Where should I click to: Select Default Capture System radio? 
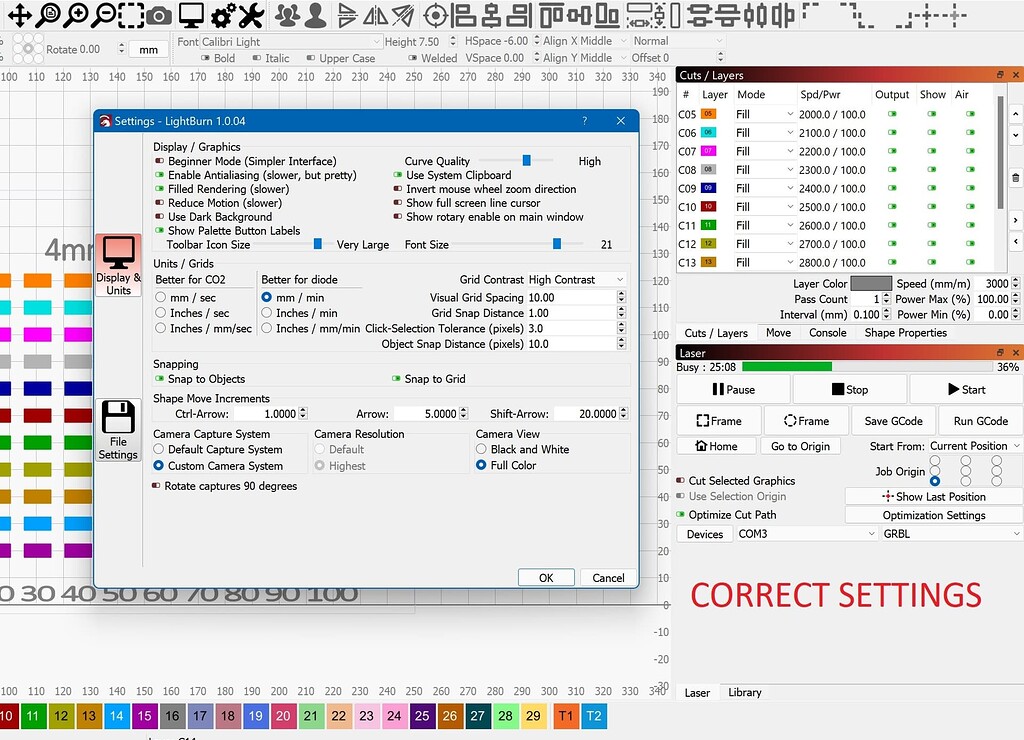(159, 449)
